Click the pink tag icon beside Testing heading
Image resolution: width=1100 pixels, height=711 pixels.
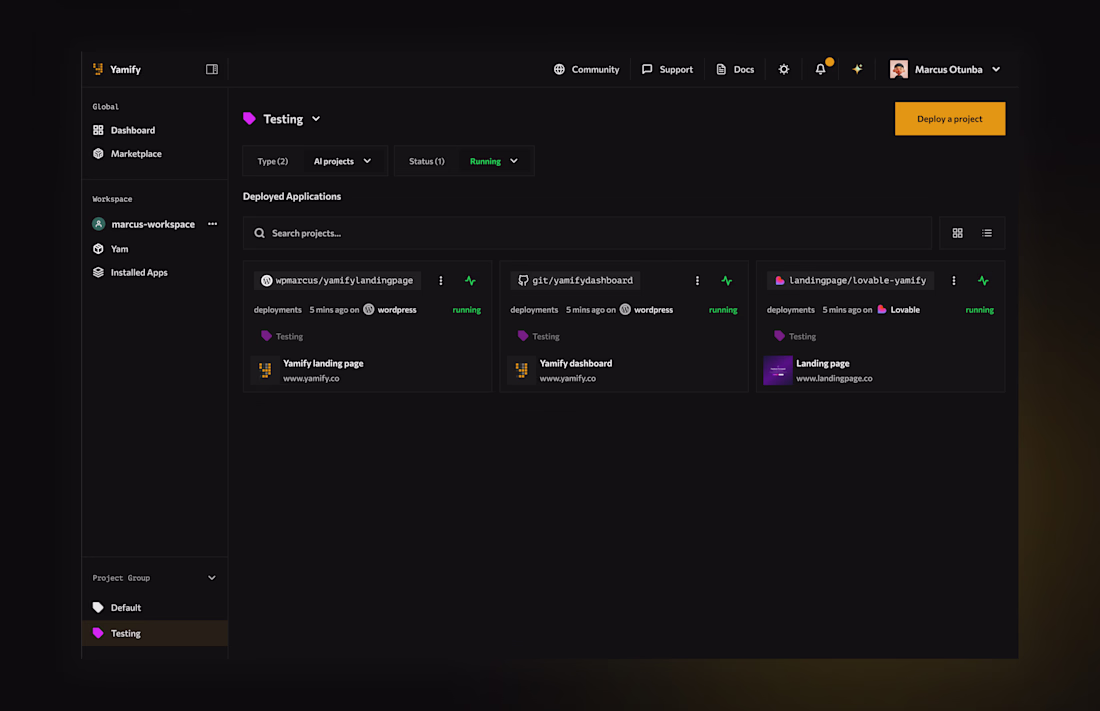click(249, 119)
